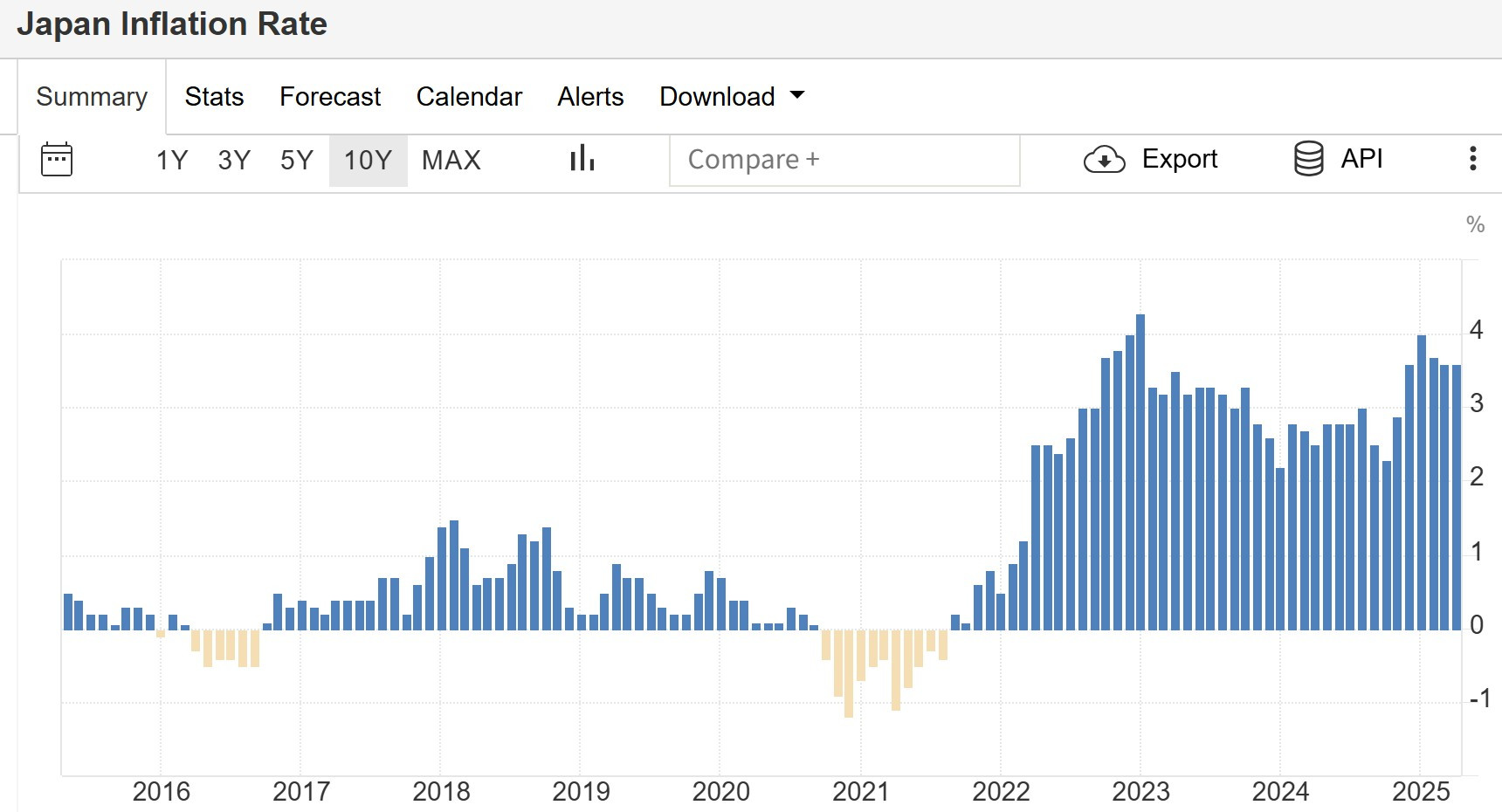Image resolution: width=1502 pixels, height=812 pixels.
Task: Click the 2021 x-axis label
Action: click(861, 792)
